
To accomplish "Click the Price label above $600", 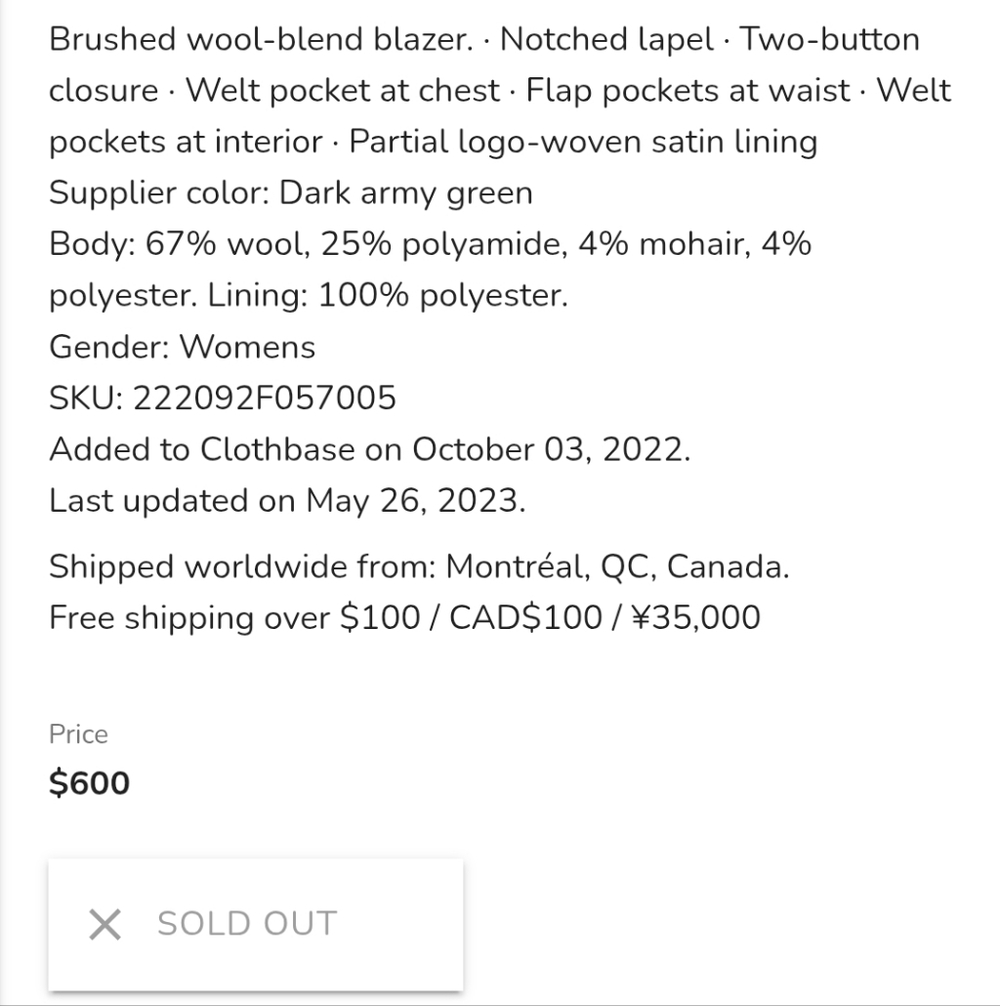I will [76, 734].
